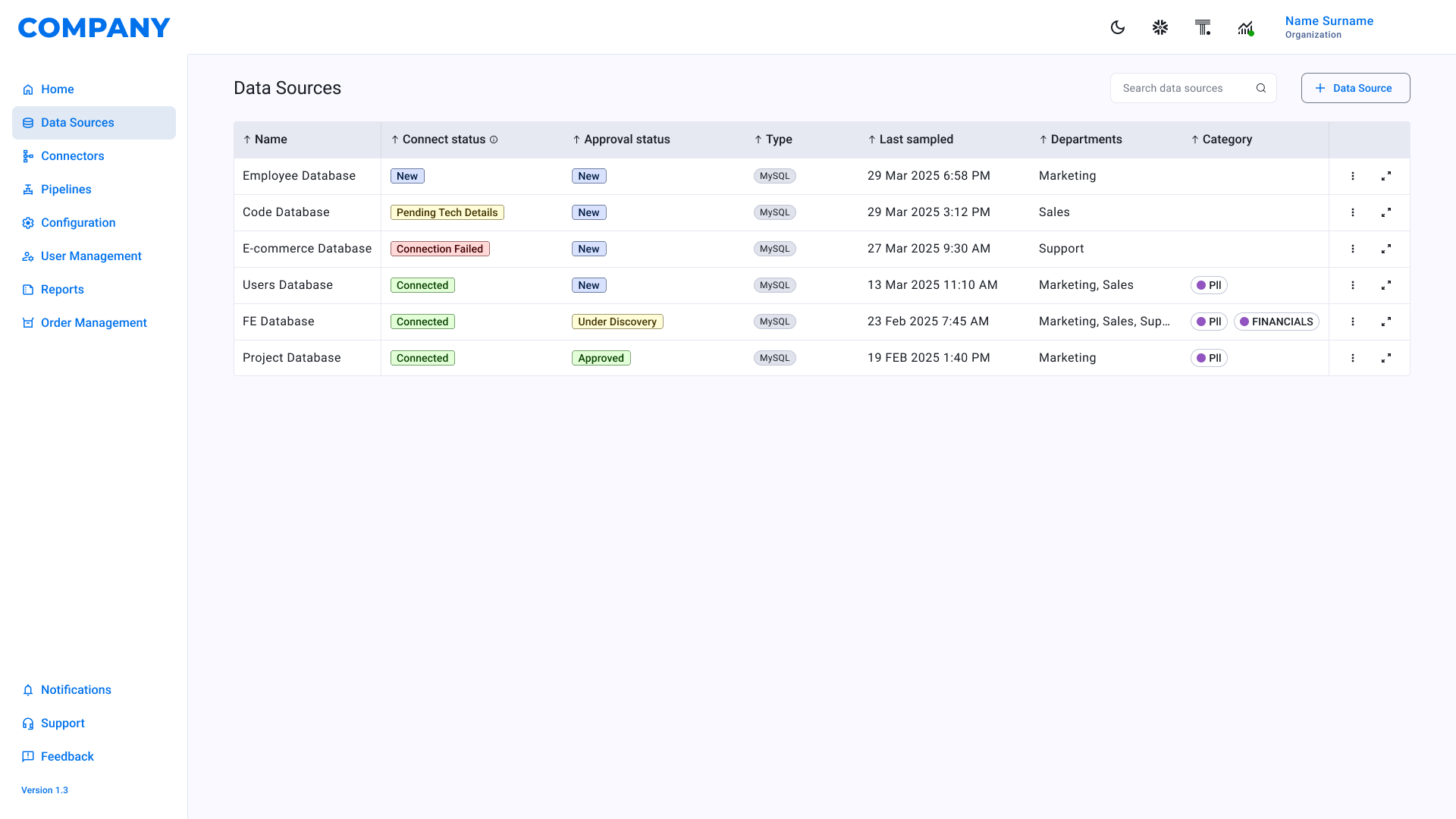
Task: Select Data Sources in the navigation menu
Action: (77, 122)
